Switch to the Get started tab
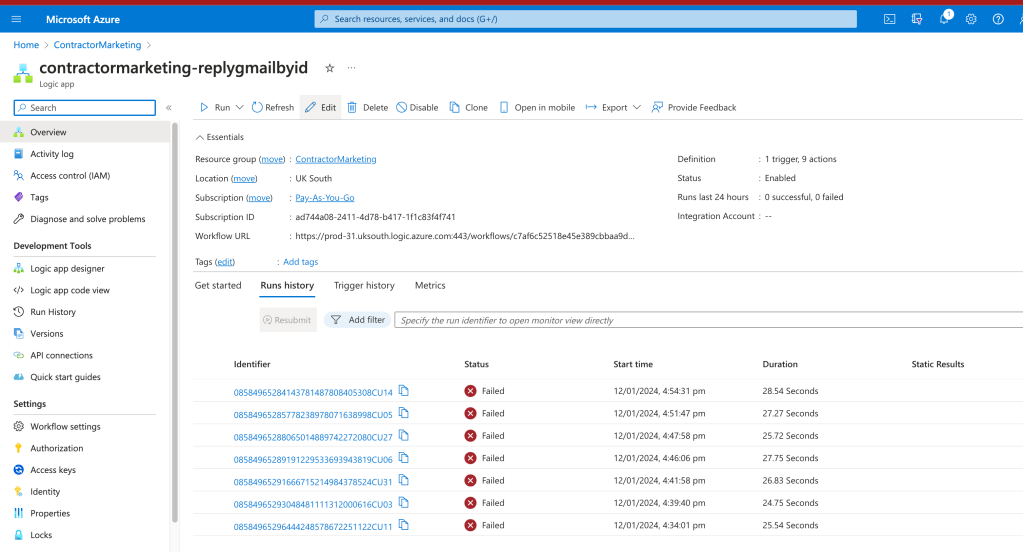The height and width of the screenshot is (552, 1023). point(218,285)
